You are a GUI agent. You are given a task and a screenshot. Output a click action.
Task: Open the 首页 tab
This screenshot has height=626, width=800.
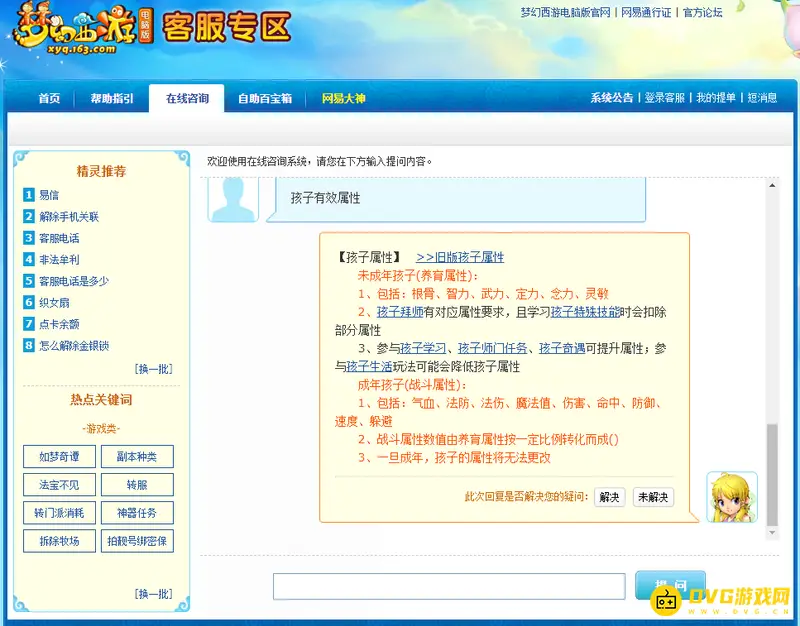pyautogui.click(x=49, y=98)
